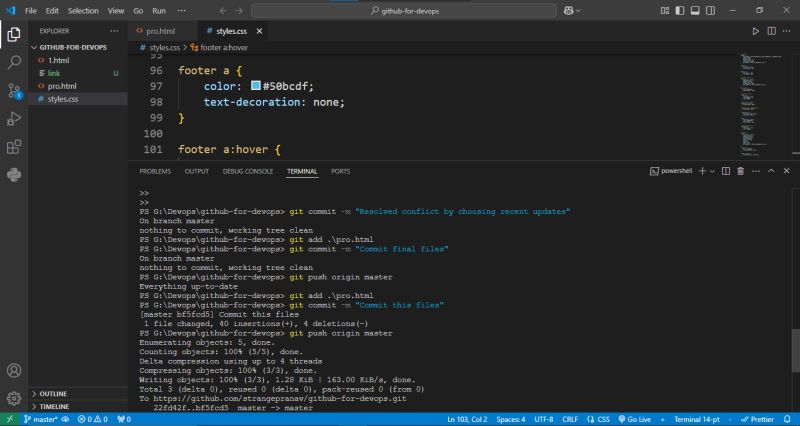Screen dimensions: 800x426
Task: Open the Manage gear icon
Action: coord(14,397)
